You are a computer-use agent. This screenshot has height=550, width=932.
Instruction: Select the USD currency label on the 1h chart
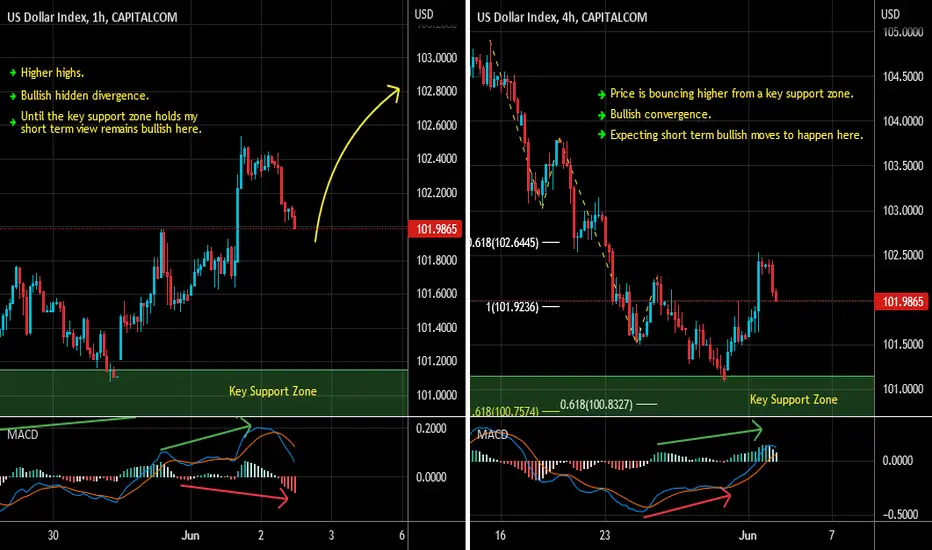coord(424,14)
